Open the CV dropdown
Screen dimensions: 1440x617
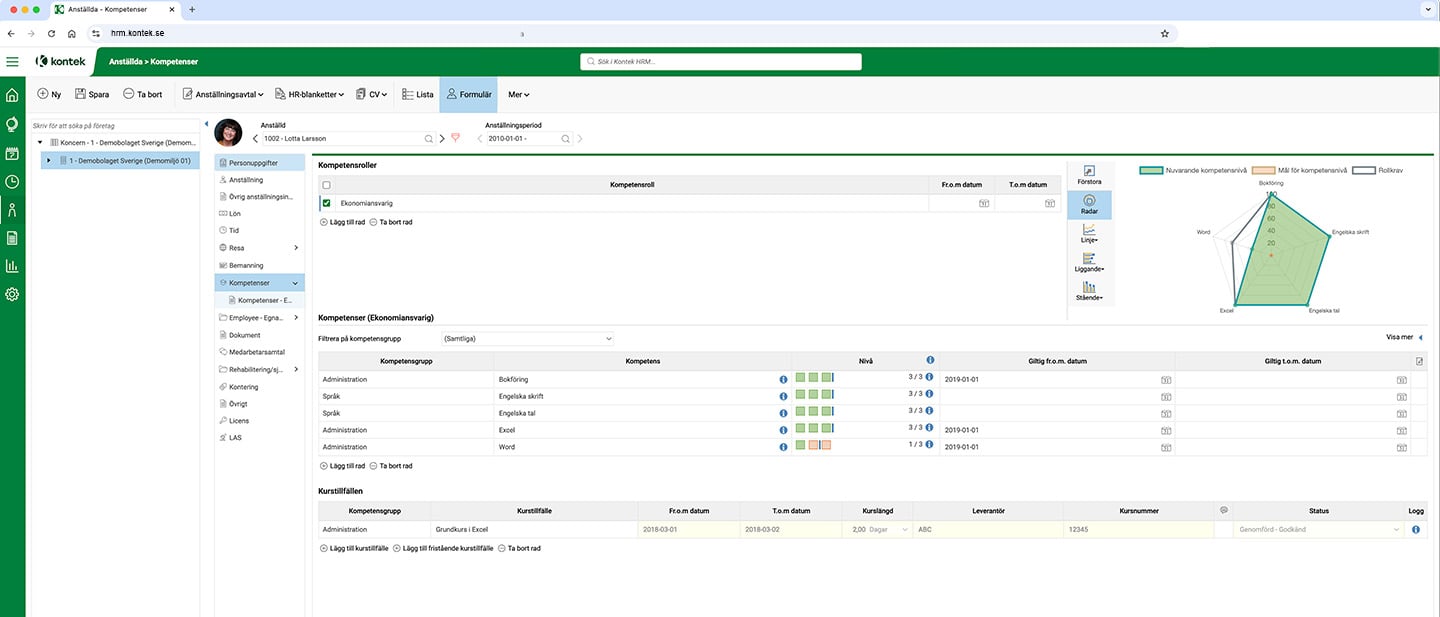371,94
